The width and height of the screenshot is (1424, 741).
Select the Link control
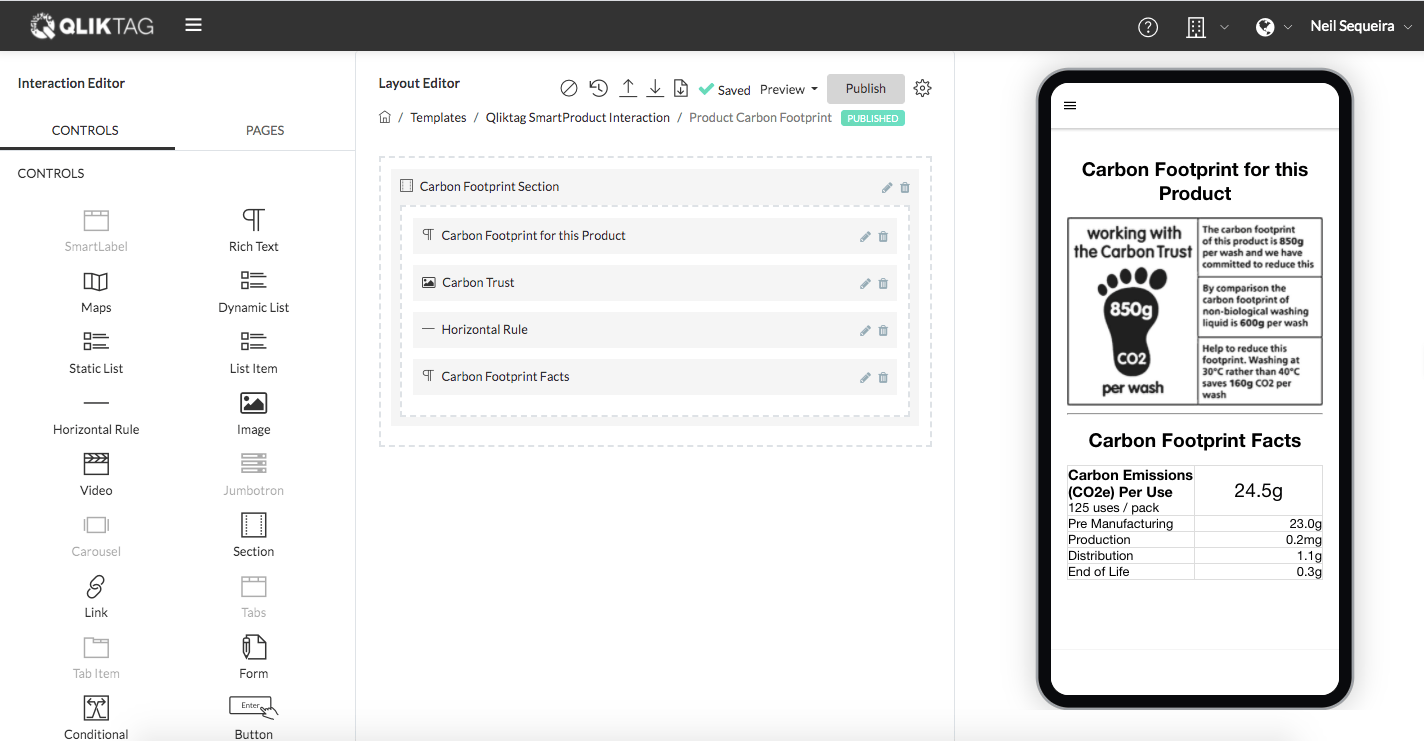tap(96, 596)
